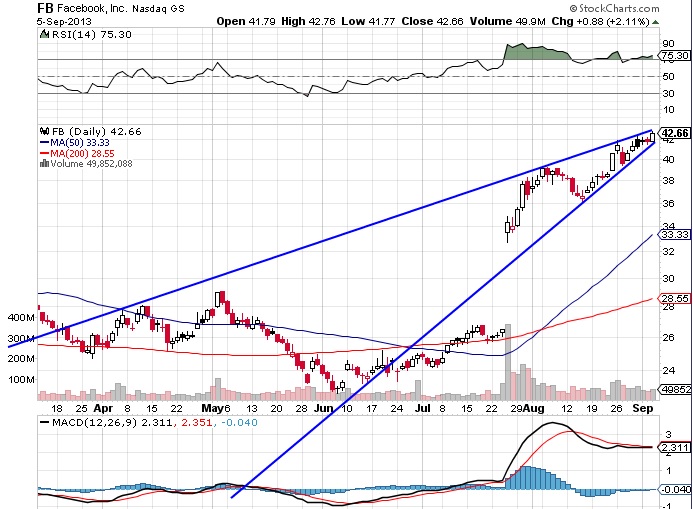
Task: Click the candlestick icon before FB (Daily)
Action: (x=44, y=131)
